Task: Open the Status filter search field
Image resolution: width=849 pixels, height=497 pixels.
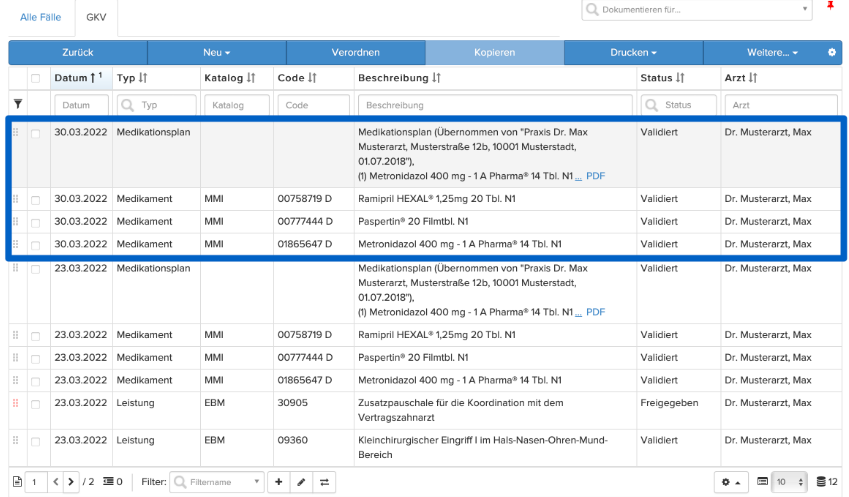Action: point(678,105)
